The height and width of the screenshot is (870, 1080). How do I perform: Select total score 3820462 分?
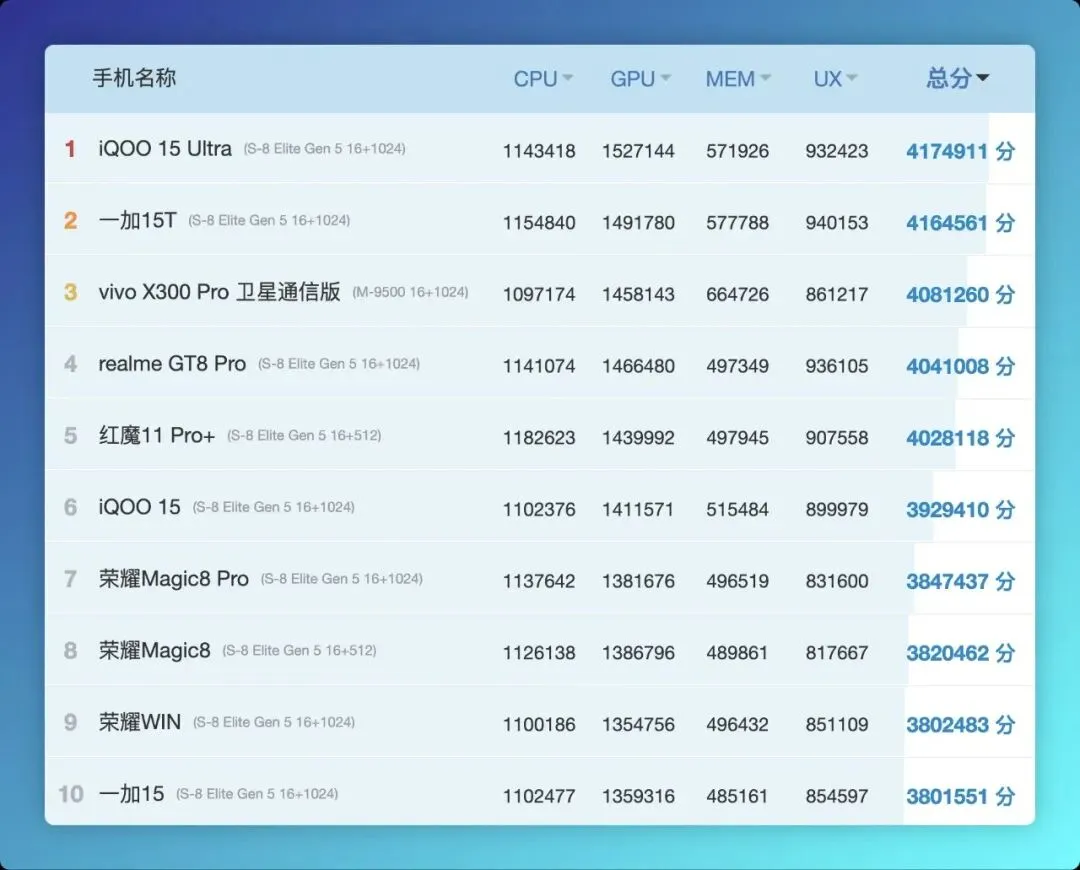pyautogui.click(x=960, y=652)
